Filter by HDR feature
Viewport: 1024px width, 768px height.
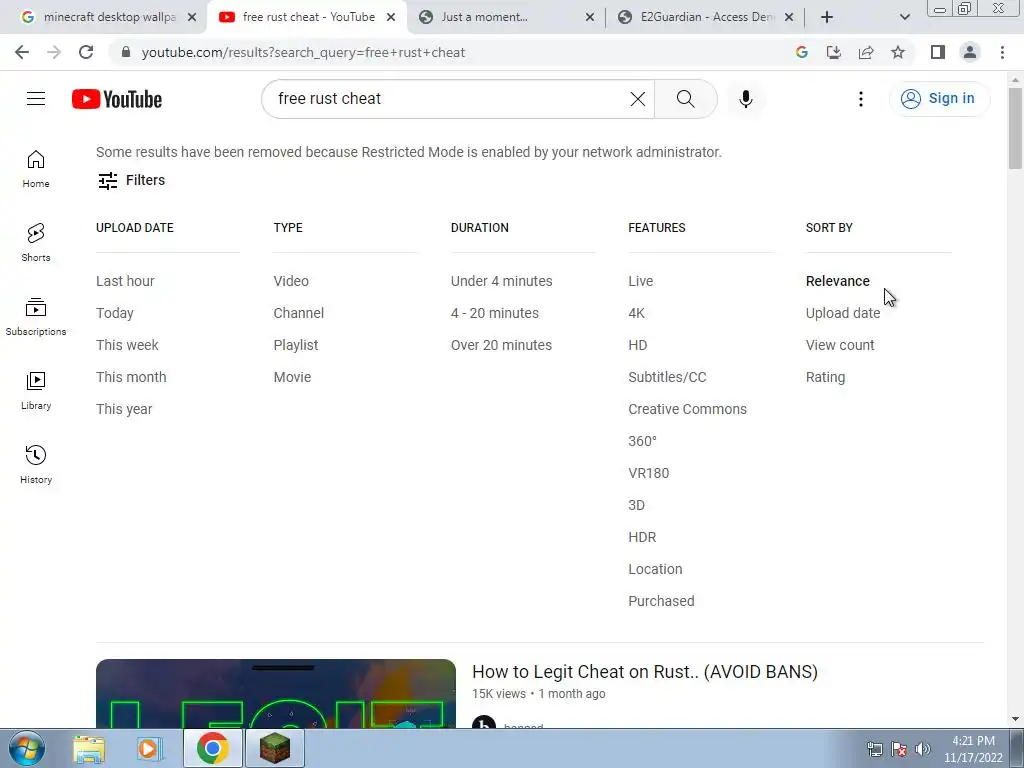click(641, 537)
